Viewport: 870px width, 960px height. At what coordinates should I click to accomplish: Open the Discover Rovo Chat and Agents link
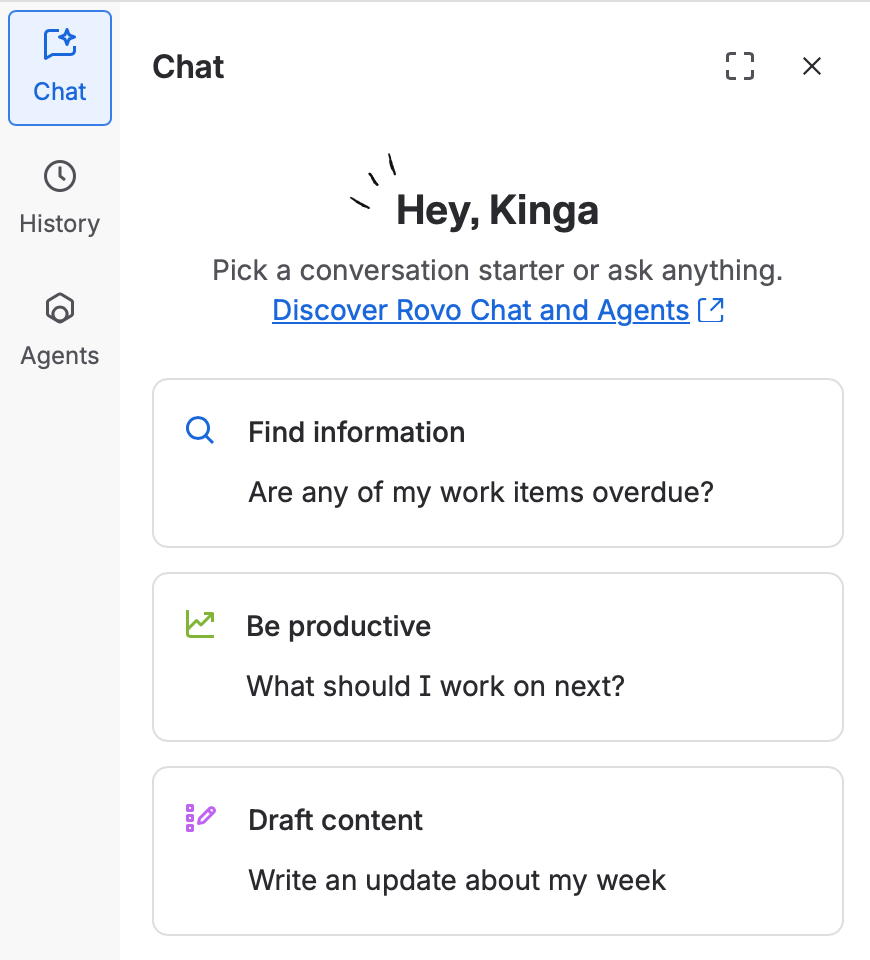pyautogui.click(x=480, y=310)
